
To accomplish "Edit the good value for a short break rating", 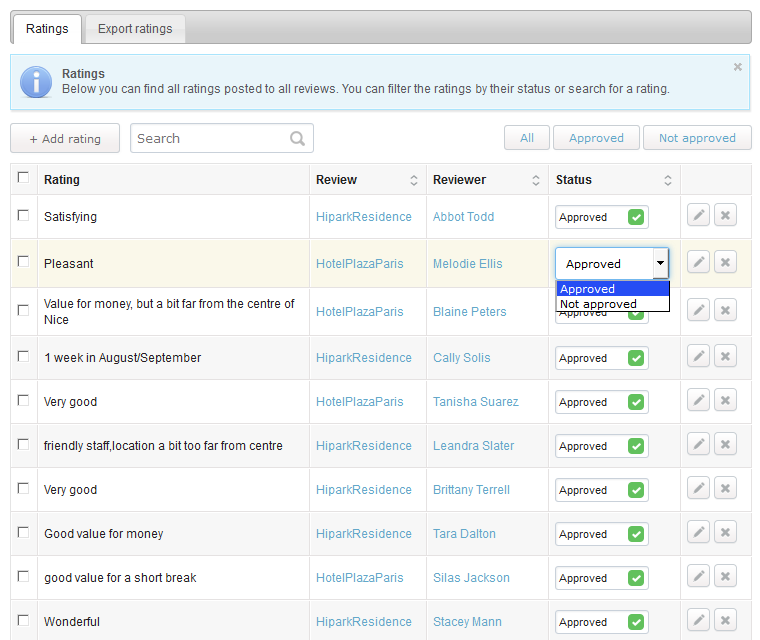I will (698, 576).
